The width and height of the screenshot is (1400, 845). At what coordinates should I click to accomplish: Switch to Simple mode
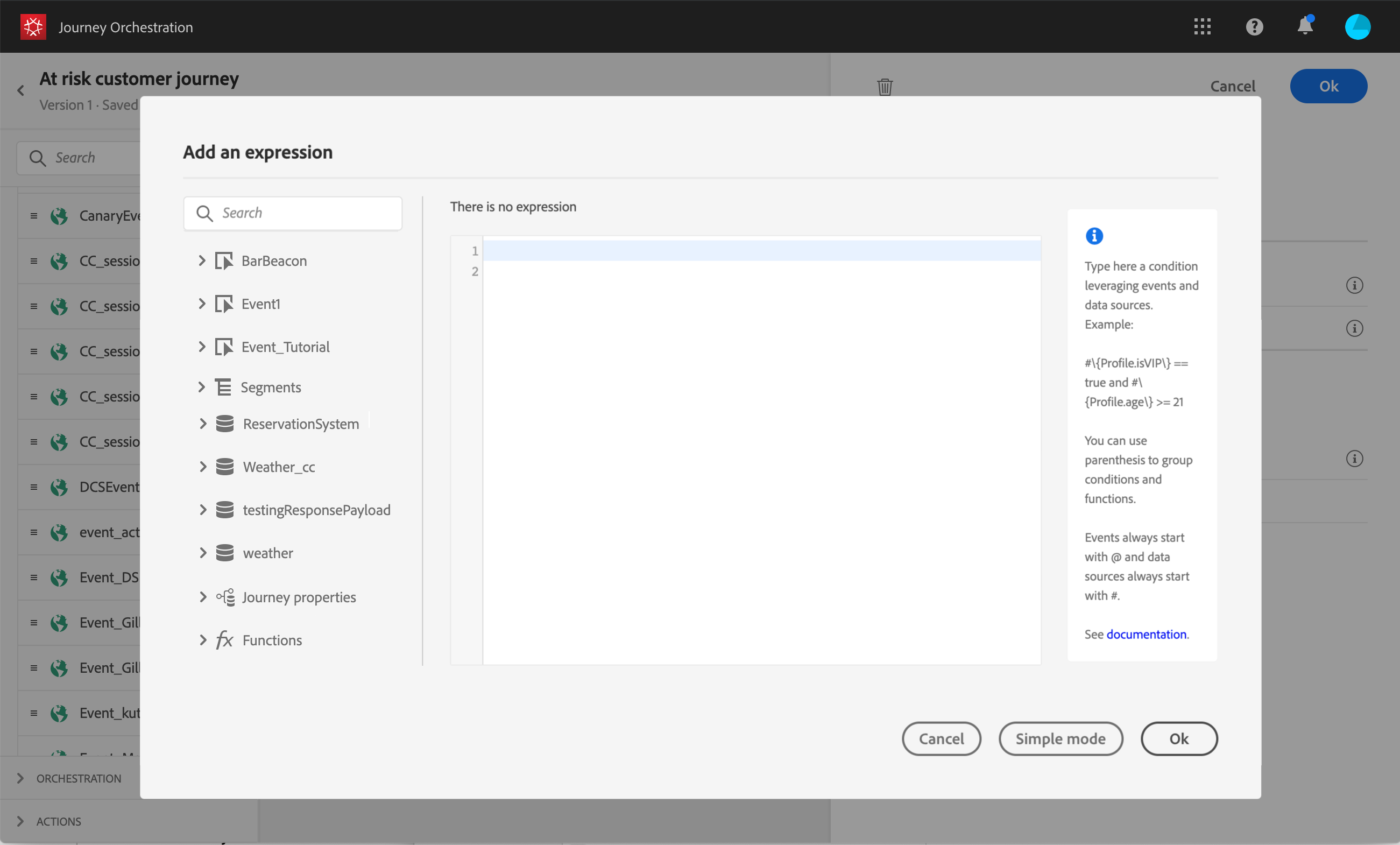[1060, 739]
